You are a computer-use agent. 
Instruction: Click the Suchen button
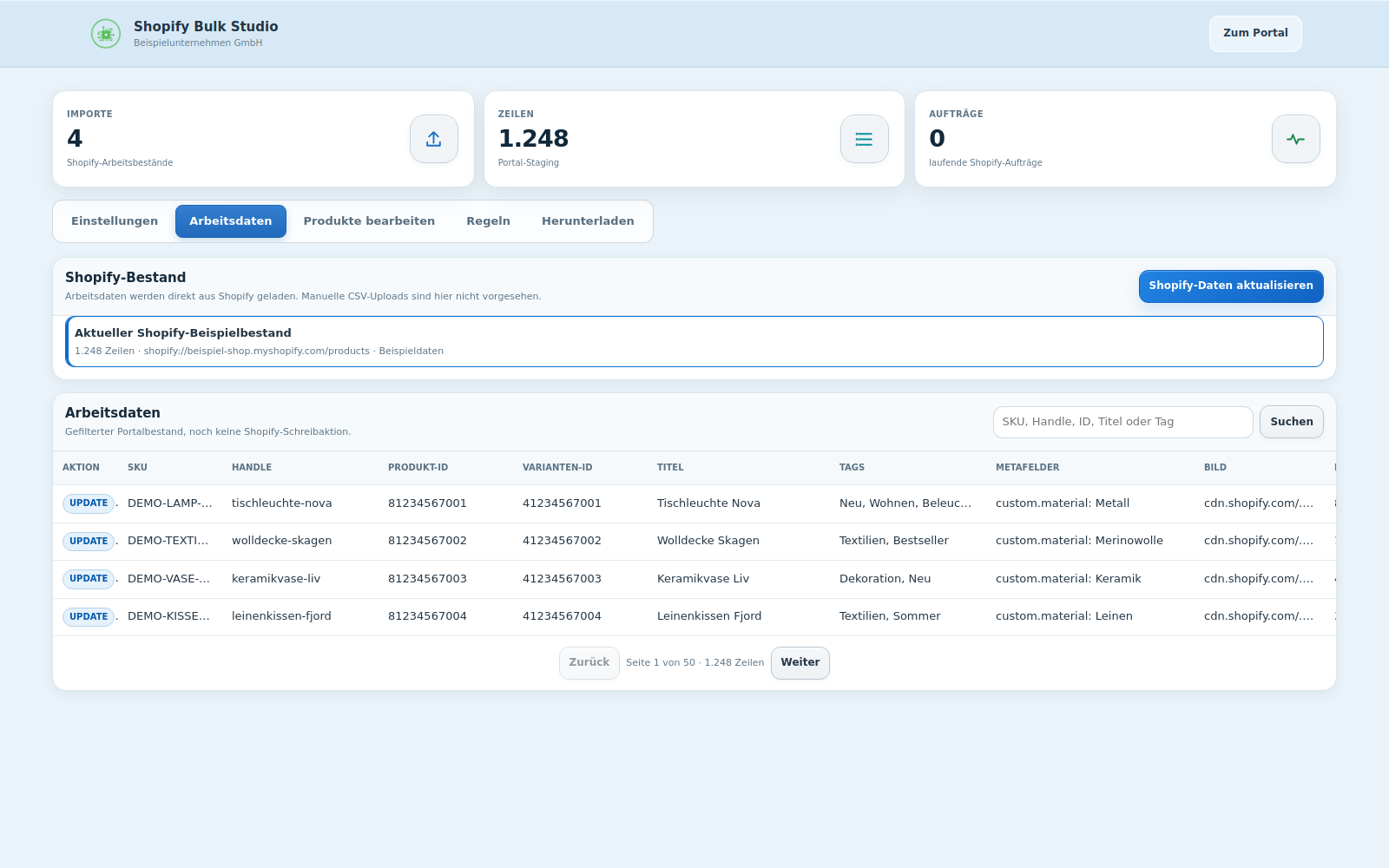(1292, 422)
